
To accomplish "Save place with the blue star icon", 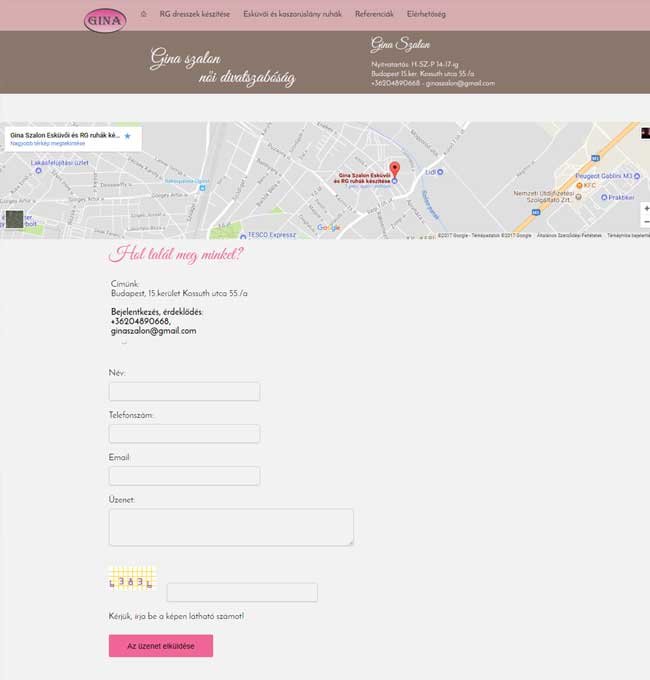I will click(127, 136).
